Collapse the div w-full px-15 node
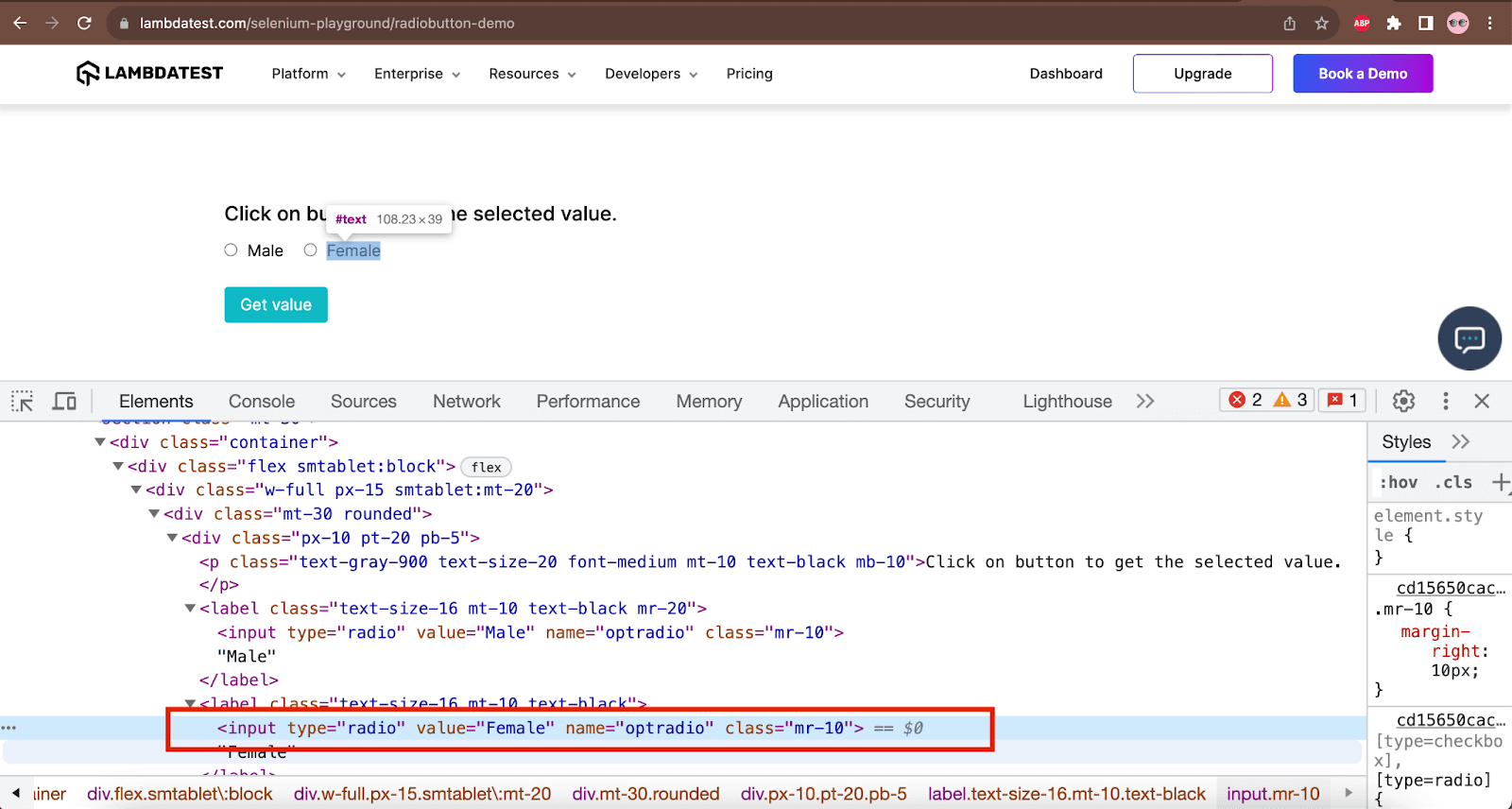 [136, 490]
